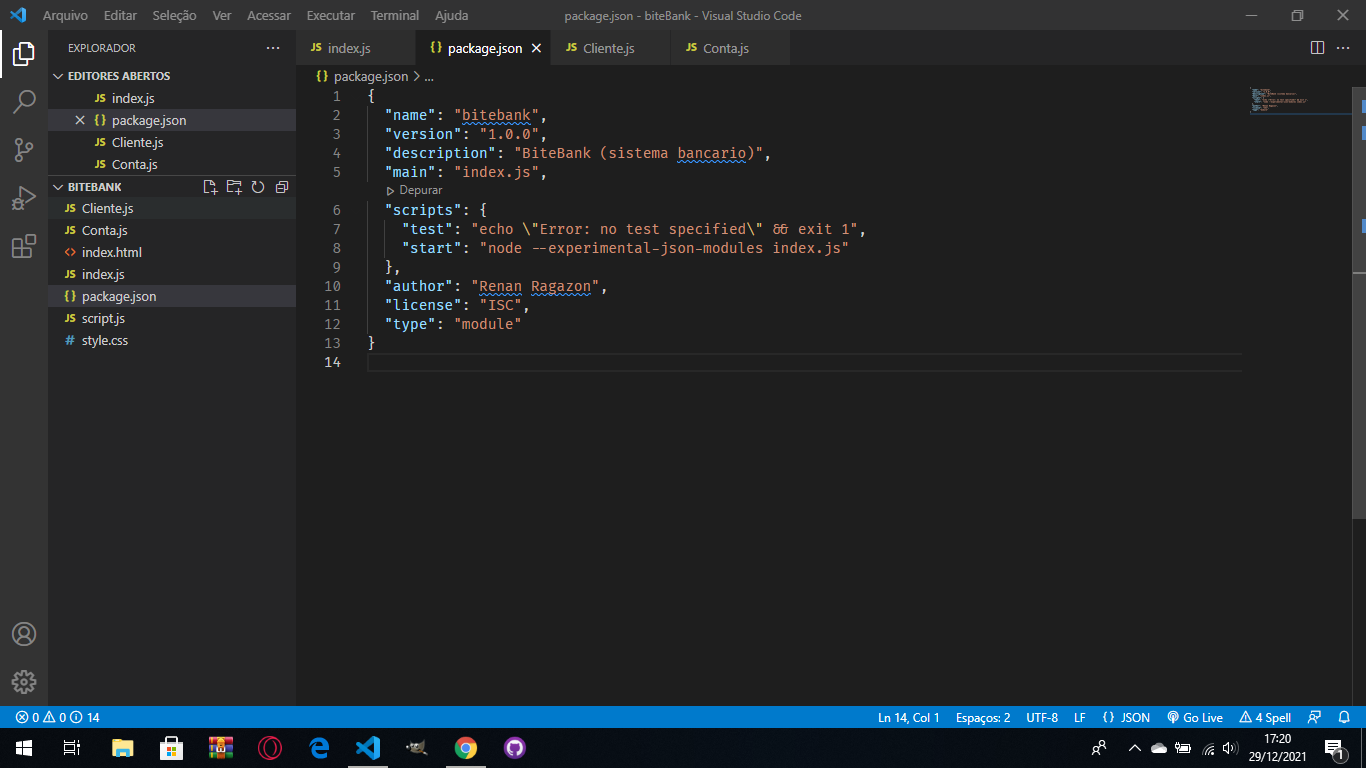The height and width of the screenshot is (768, 1366).
Task: Open the Run and Debug view
Action: pyautogui.click(x=24, y=198)
